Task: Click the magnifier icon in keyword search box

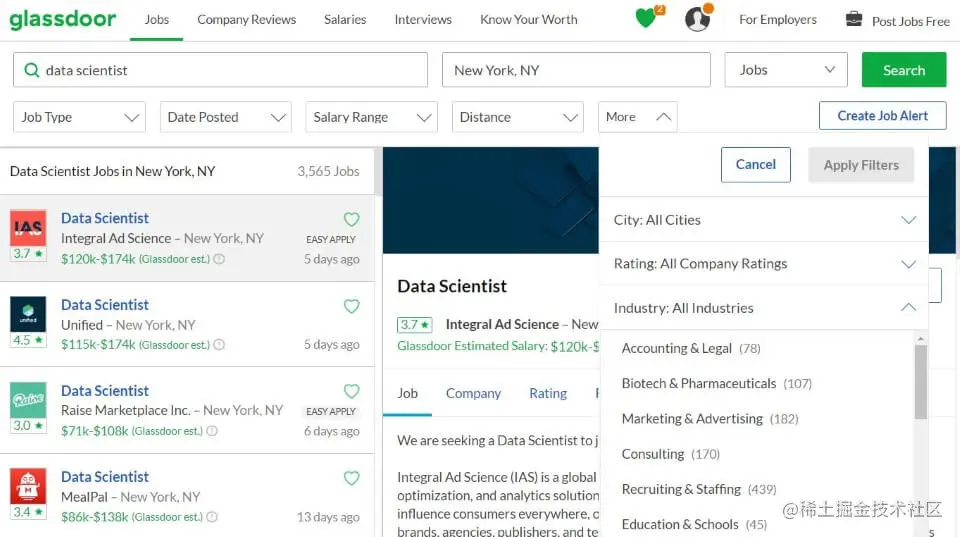Action: (x=32, y=70)
